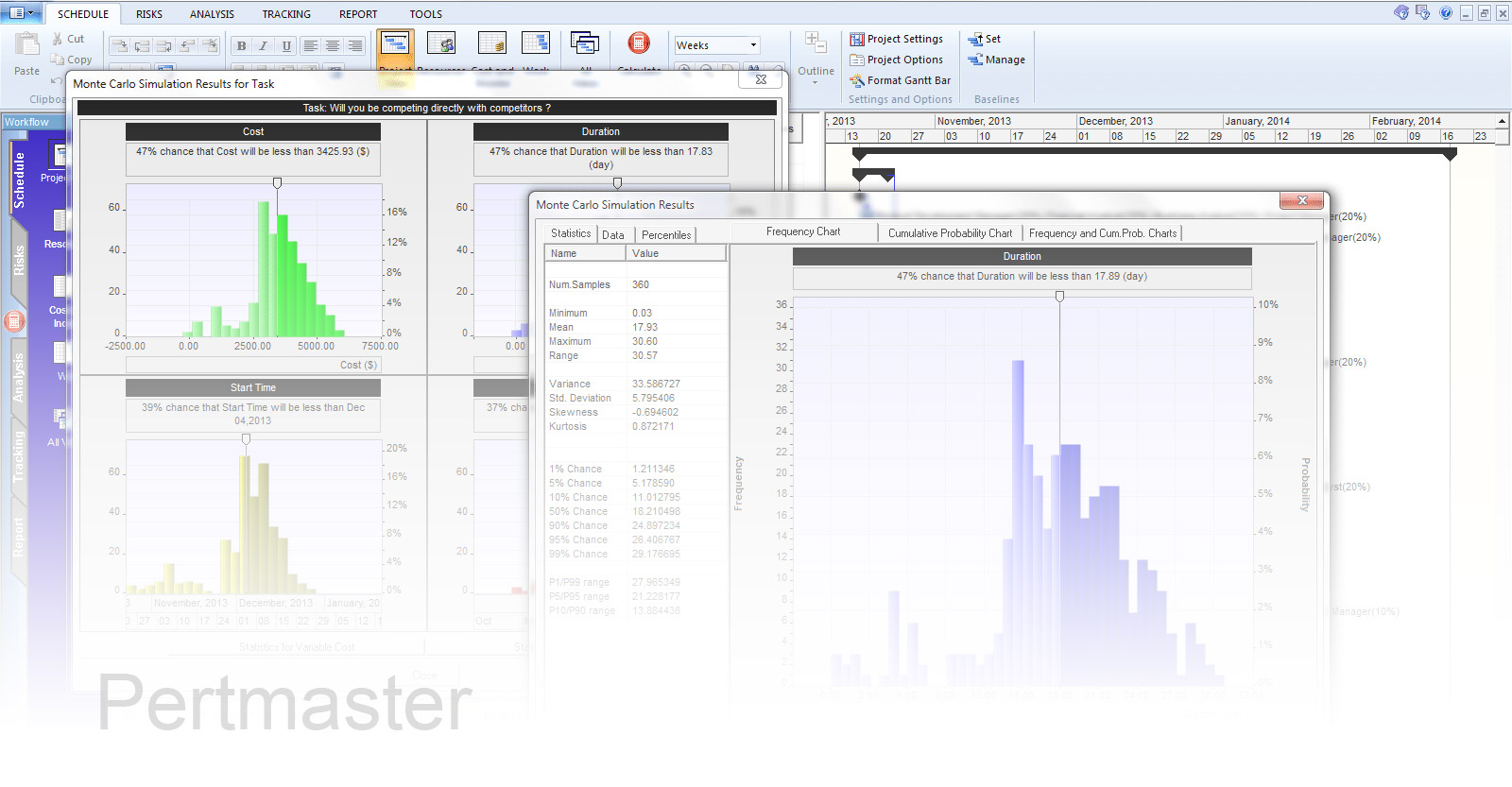This screenshot has height=787, width=1512.
Task: Switch to the RISKS ribbon tab
Action: click(x=148, y=14)
